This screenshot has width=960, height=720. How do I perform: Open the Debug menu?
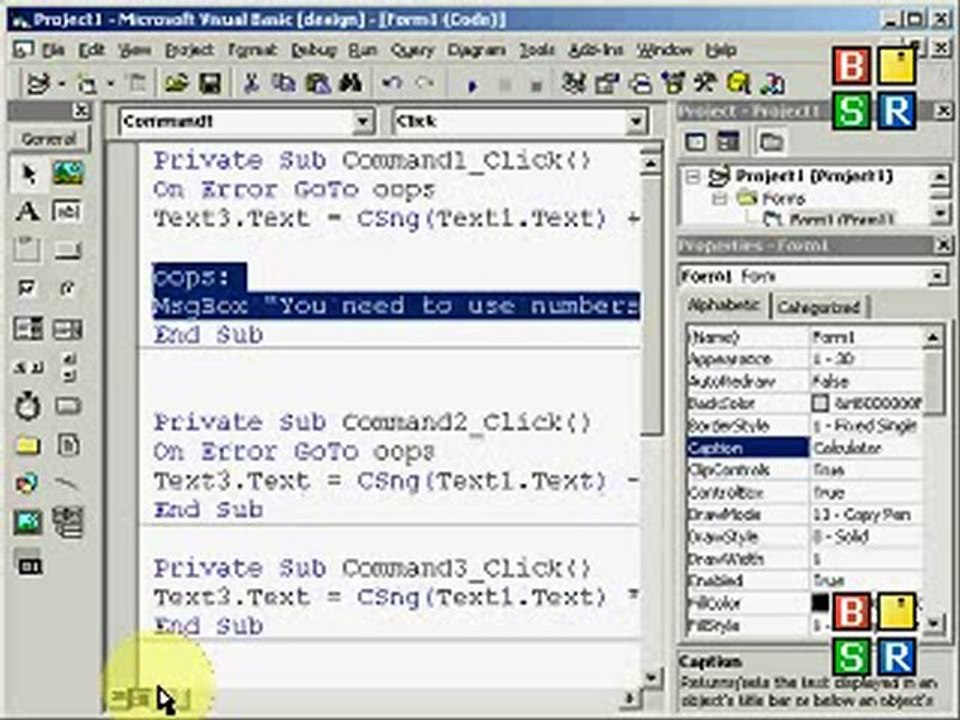314,50
